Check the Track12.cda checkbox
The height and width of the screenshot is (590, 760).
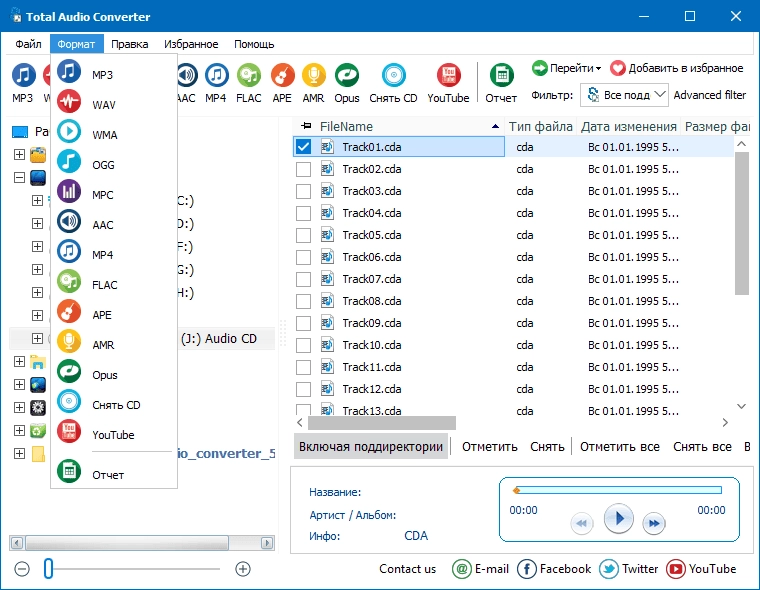click(x=303, y=389)
